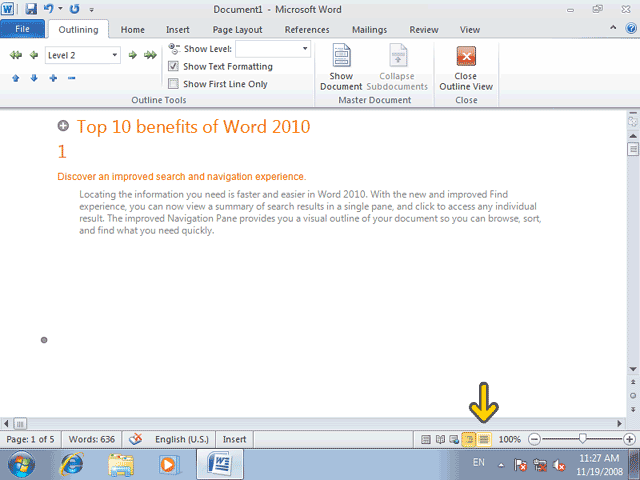Demote to body text double right arrow
The width and height of the screenshot is (640, 480).
150,55
